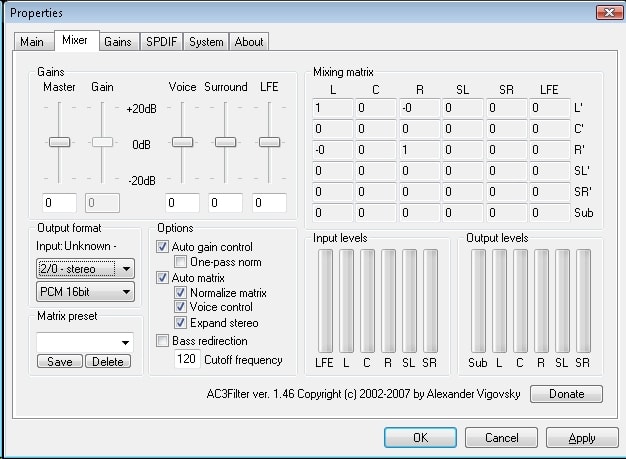
Task: Click the Master gain slider handle
Action: pyautogui.click(x=59, y=142)
